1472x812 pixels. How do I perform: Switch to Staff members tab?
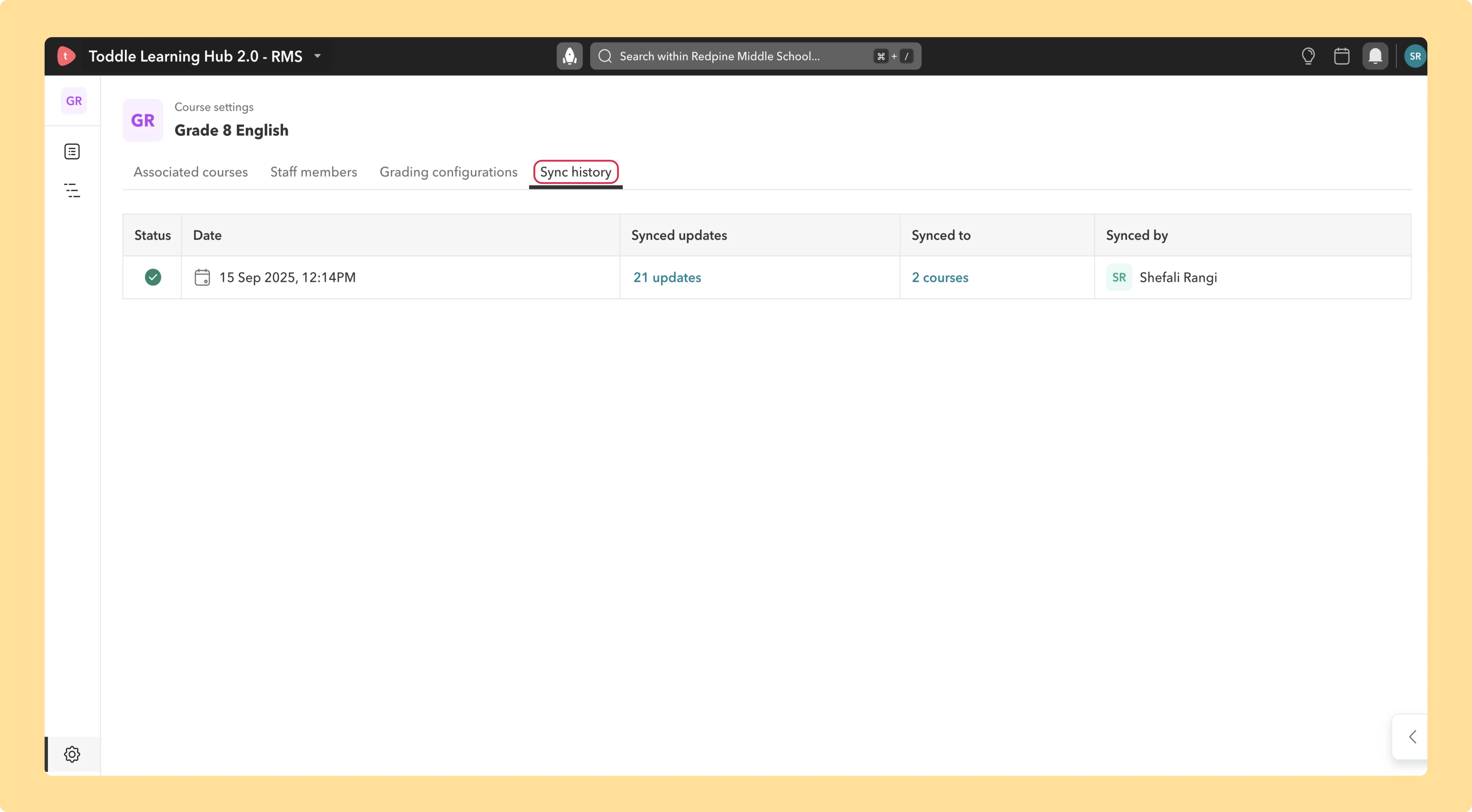point(314,172)
